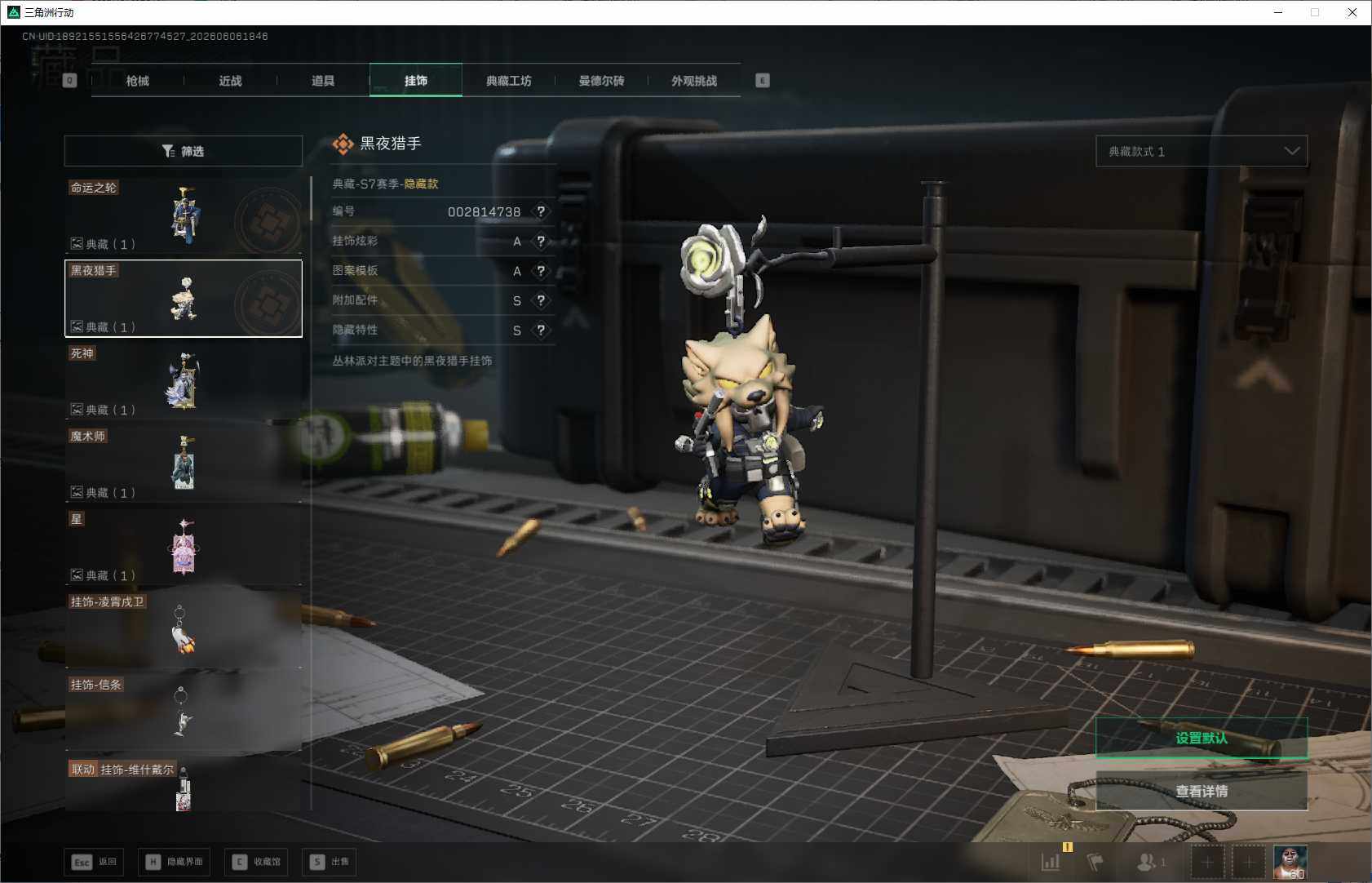Viewport: 1372px width, 883px height.
Task: Open the C 收藏馆 button
Action: pos(256,862)
